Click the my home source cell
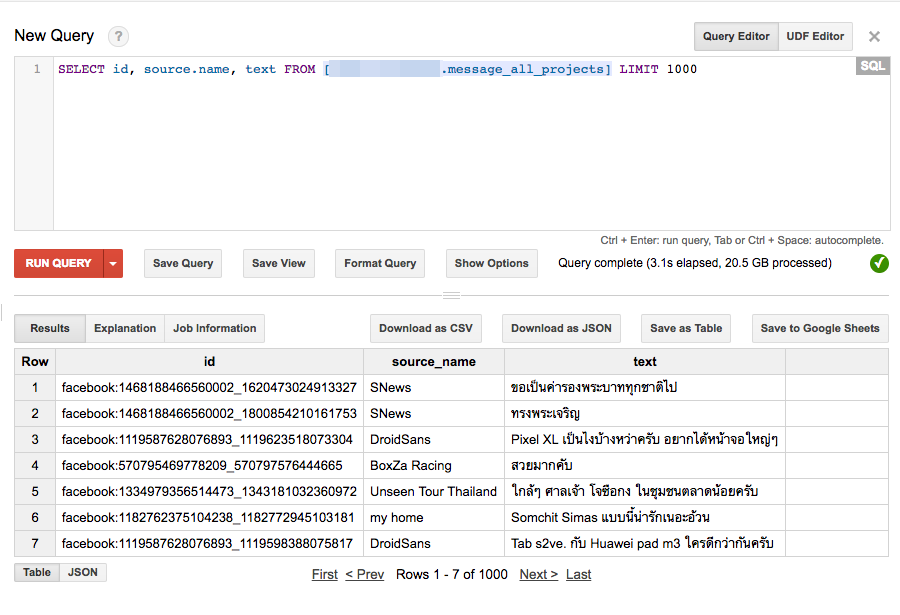 (x=434, y=517)
